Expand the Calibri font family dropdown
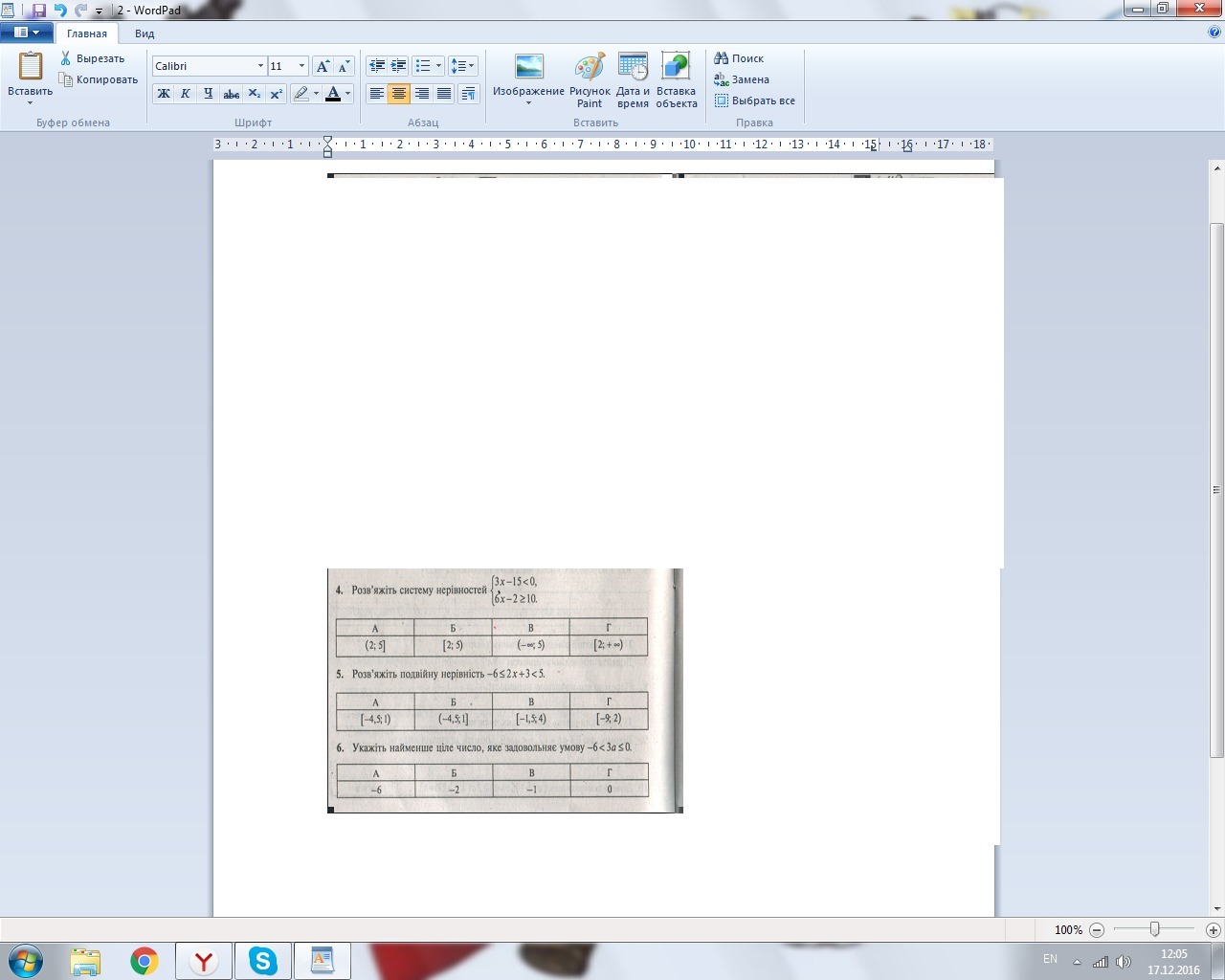Image resolution: width=1225 pixels, height=980 pixels. point(260,66)
